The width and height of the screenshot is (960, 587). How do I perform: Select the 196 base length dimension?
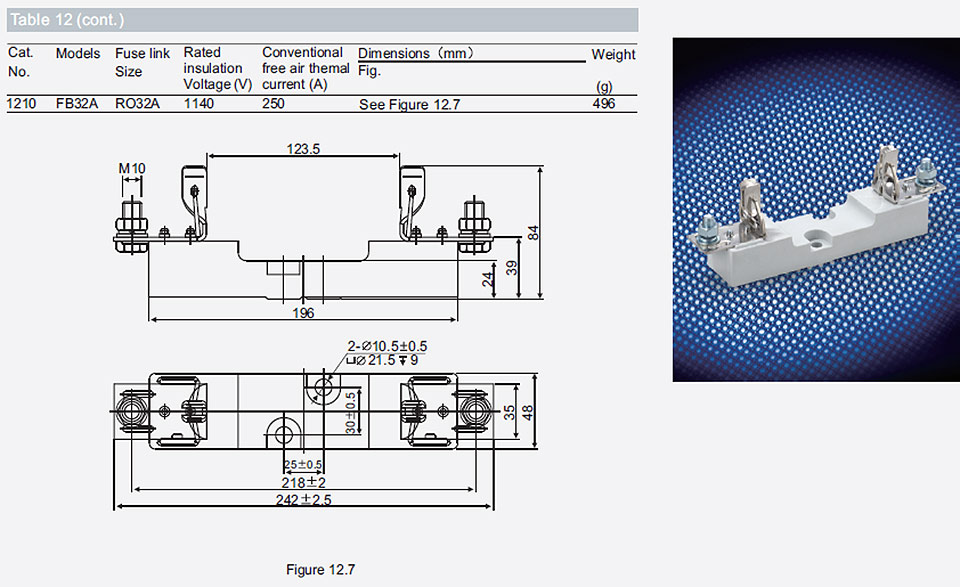(303, 313)
